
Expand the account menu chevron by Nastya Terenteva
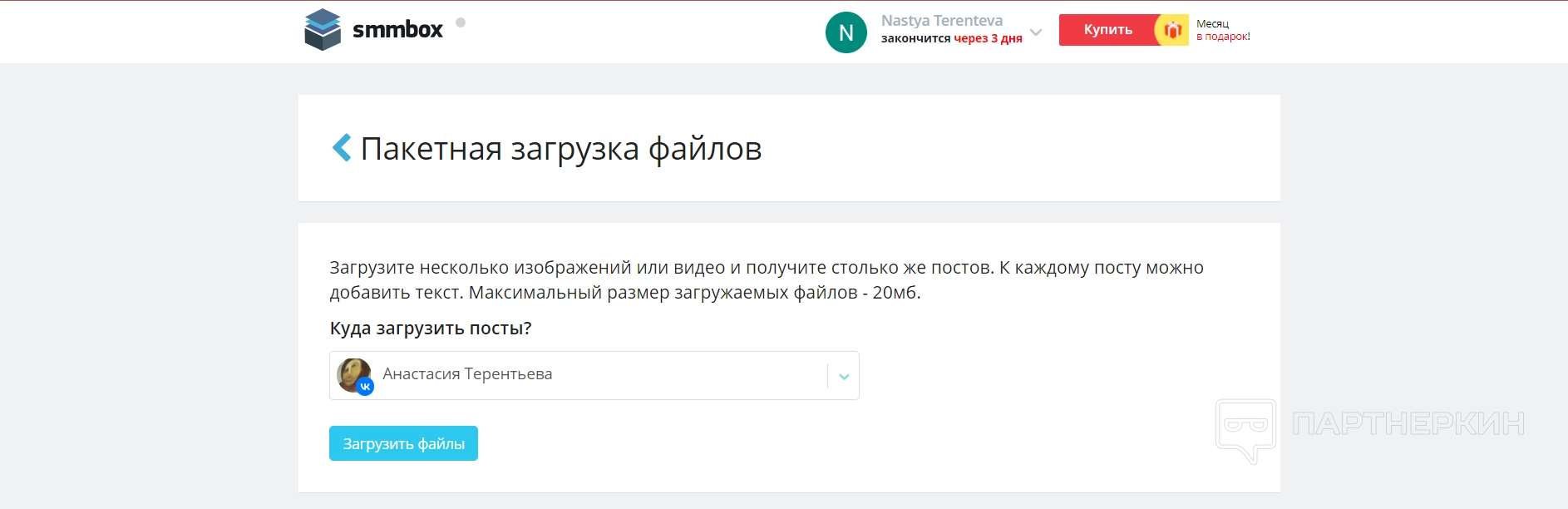tap(1036, 32)
